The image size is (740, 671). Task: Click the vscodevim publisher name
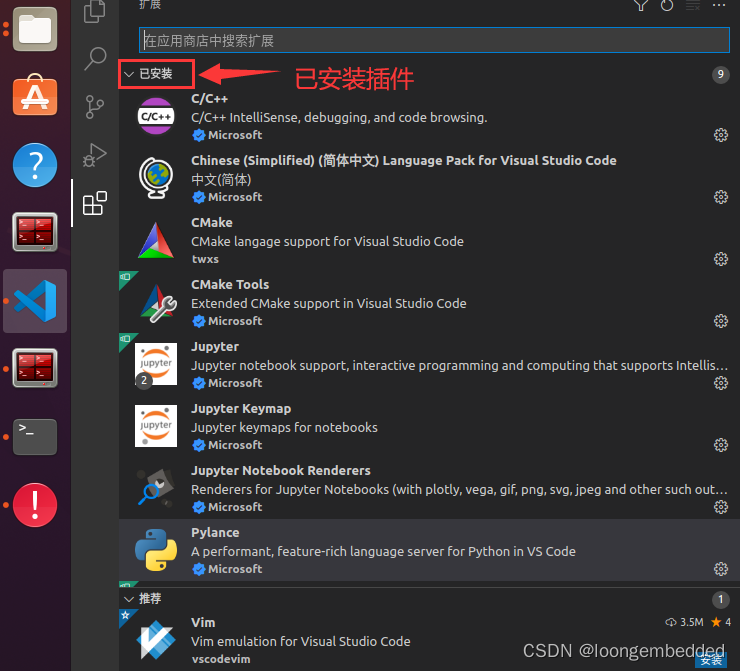click(221, 659)
